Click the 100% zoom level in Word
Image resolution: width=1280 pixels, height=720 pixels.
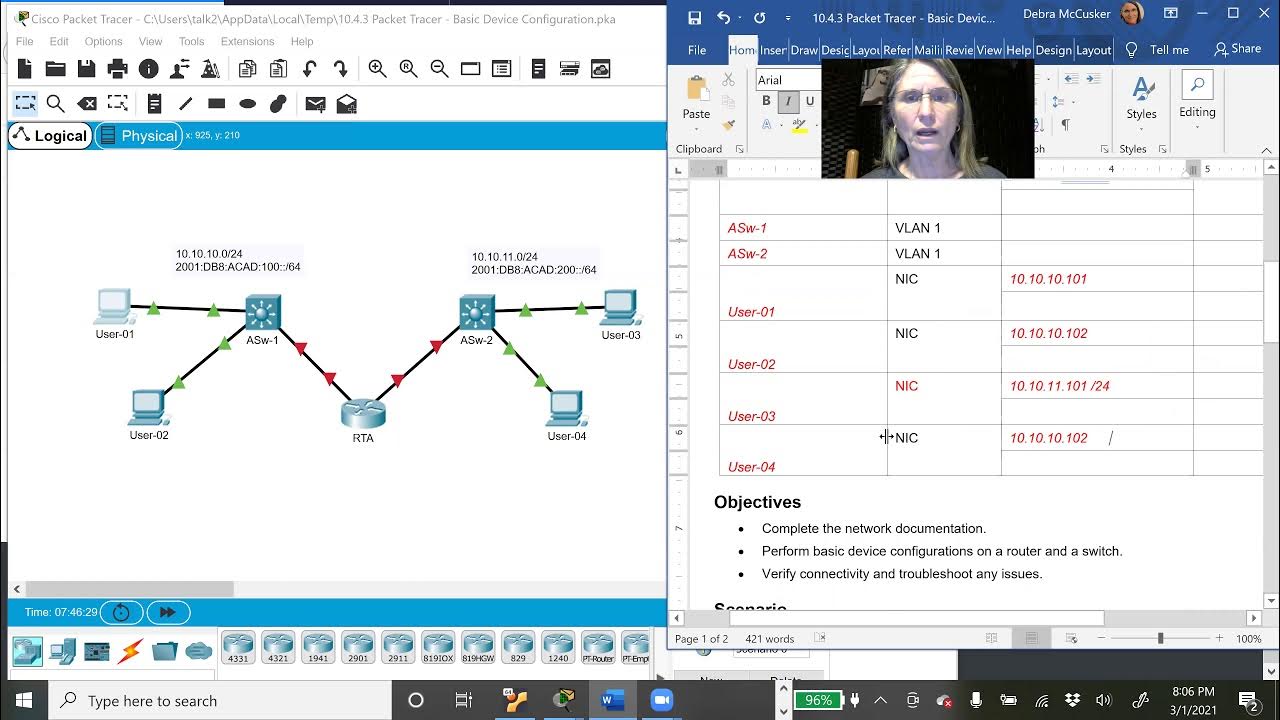coord(1248,638)
